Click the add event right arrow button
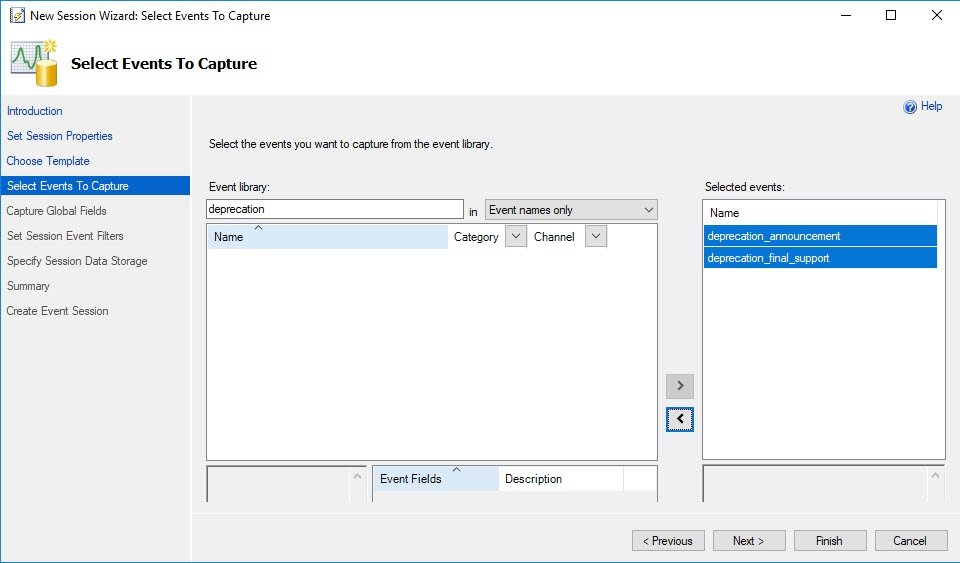This screenshot has width=960, height=563. point(680,386)
